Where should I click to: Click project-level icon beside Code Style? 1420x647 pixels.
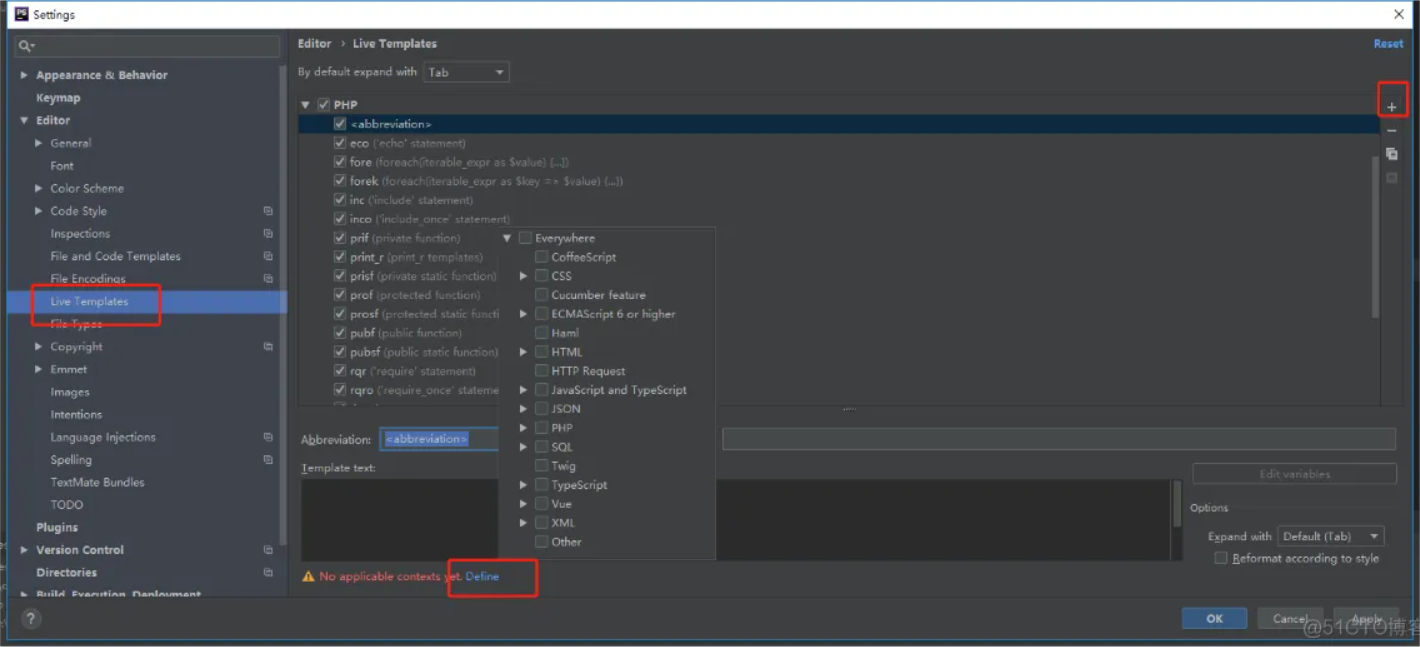pos(268,211)
